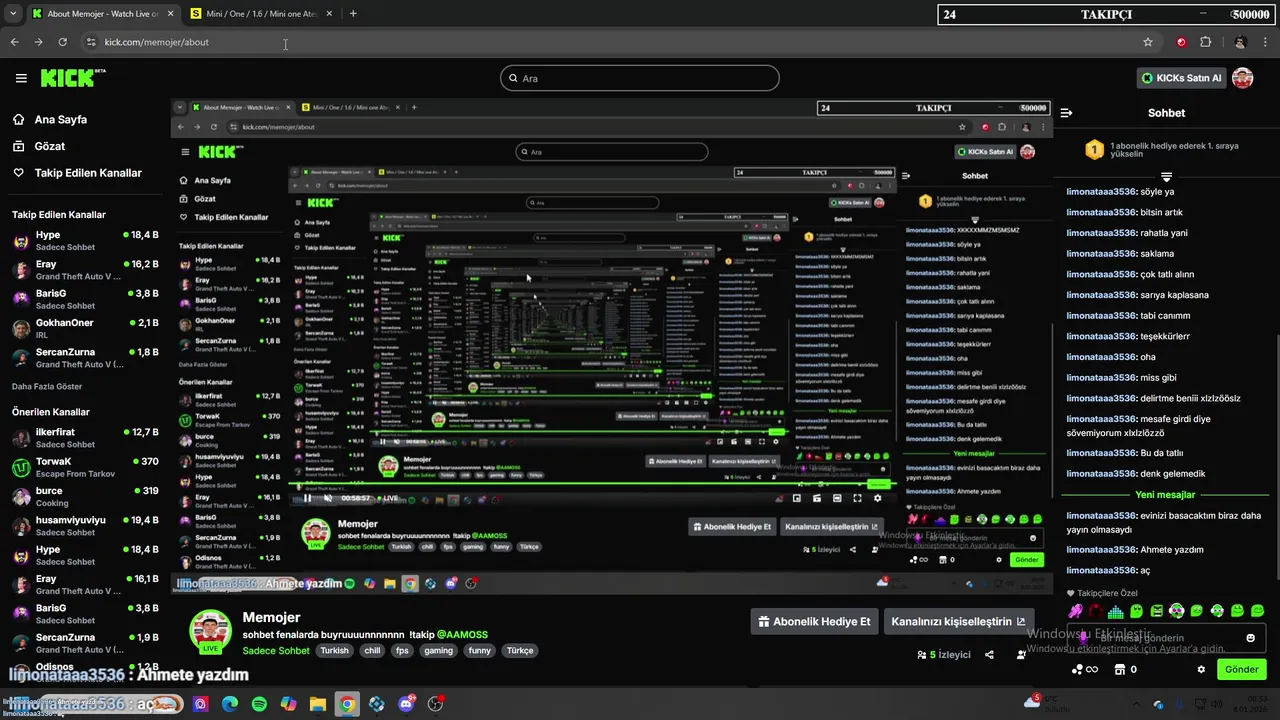The height and width of the screenshot is (720, 1280).
Task: Focus the Ara search field
Action: 640,78
